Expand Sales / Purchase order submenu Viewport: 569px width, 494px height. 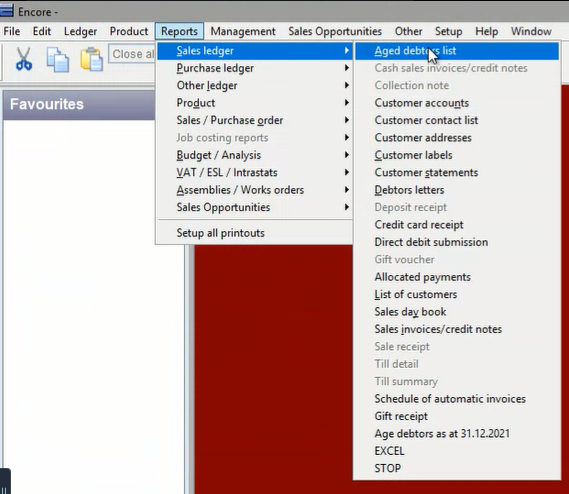click(255, 121)
